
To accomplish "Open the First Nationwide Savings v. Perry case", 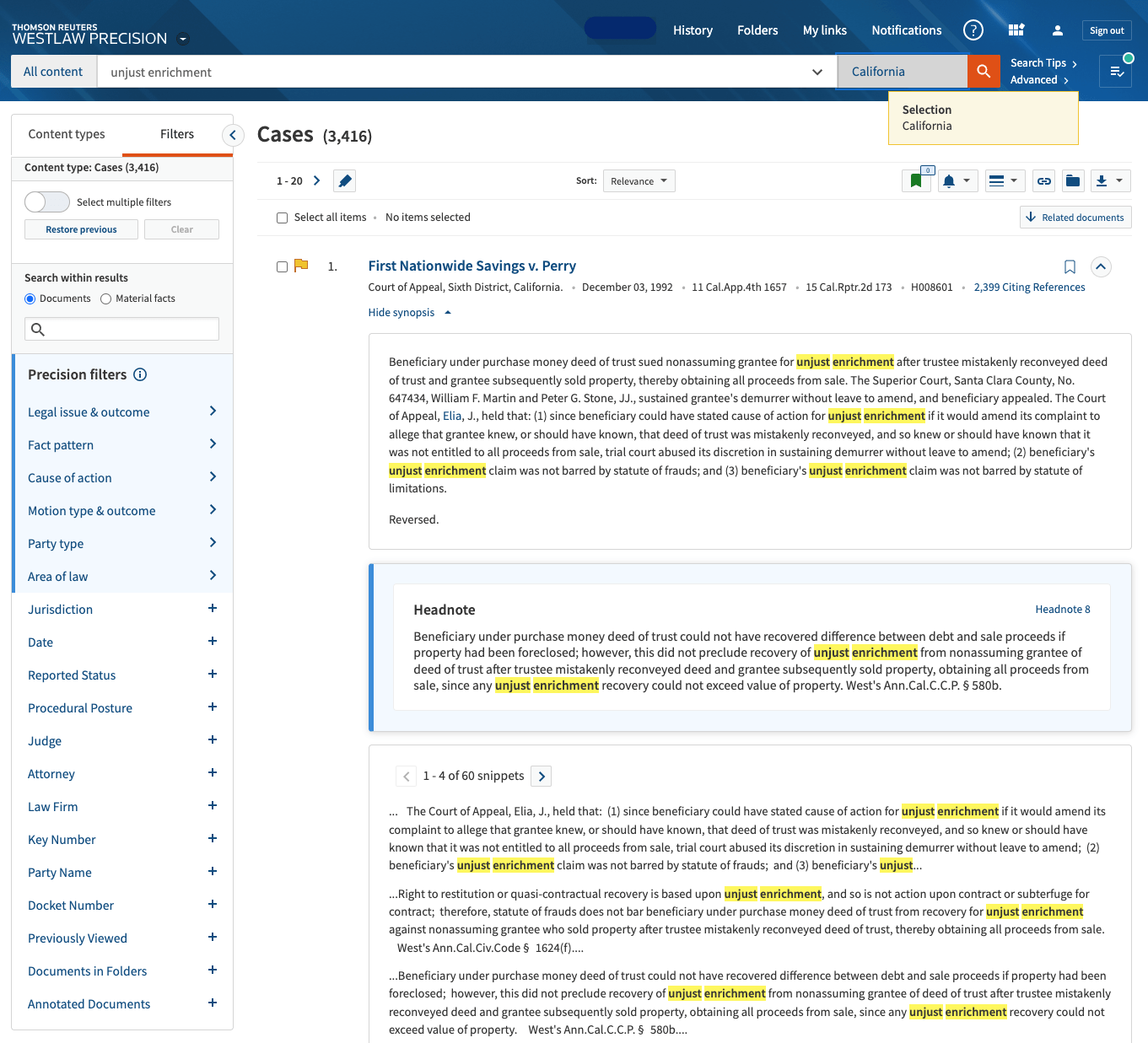I will pos(472,266).
